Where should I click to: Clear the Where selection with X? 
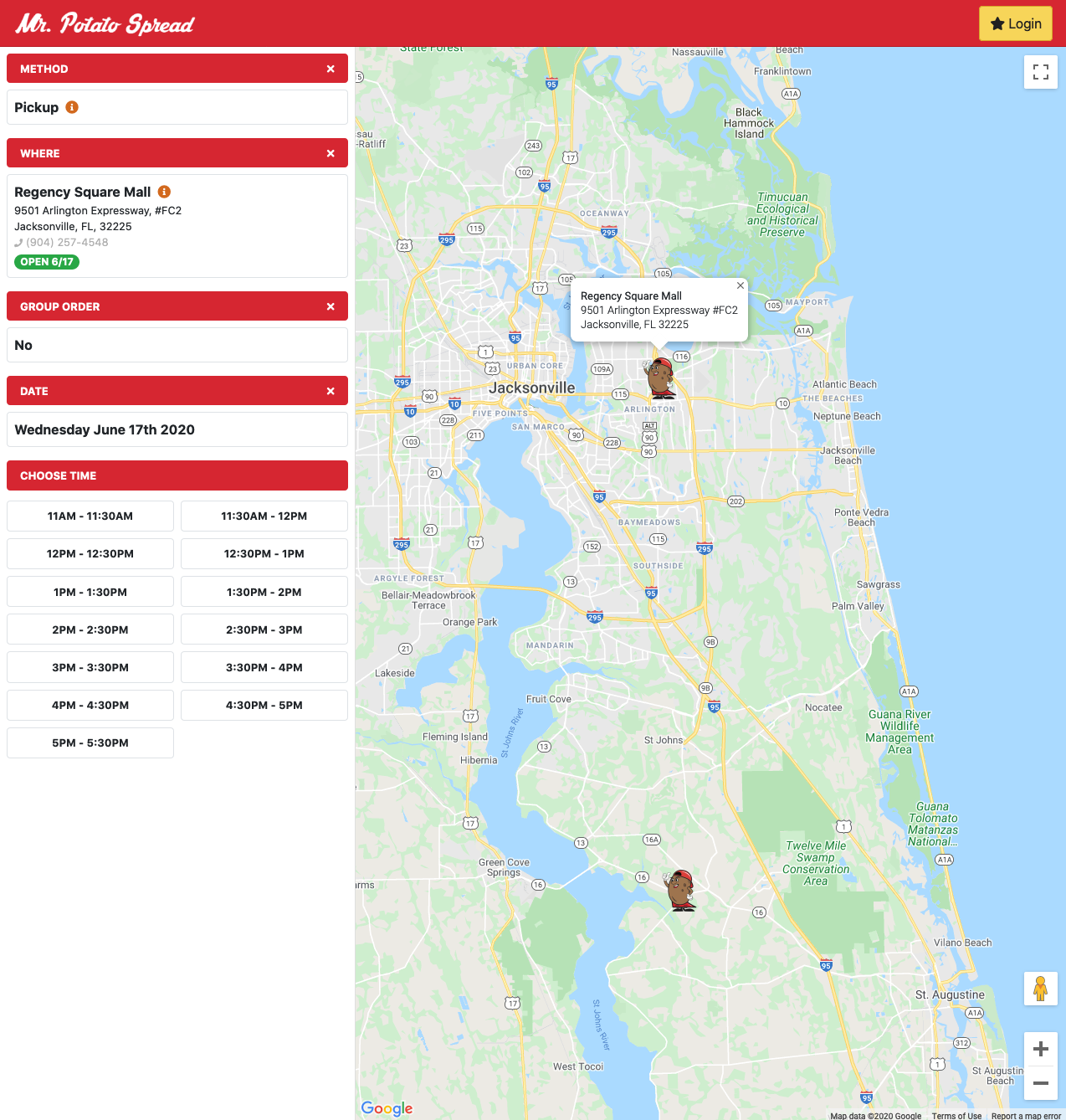point(331,153)
